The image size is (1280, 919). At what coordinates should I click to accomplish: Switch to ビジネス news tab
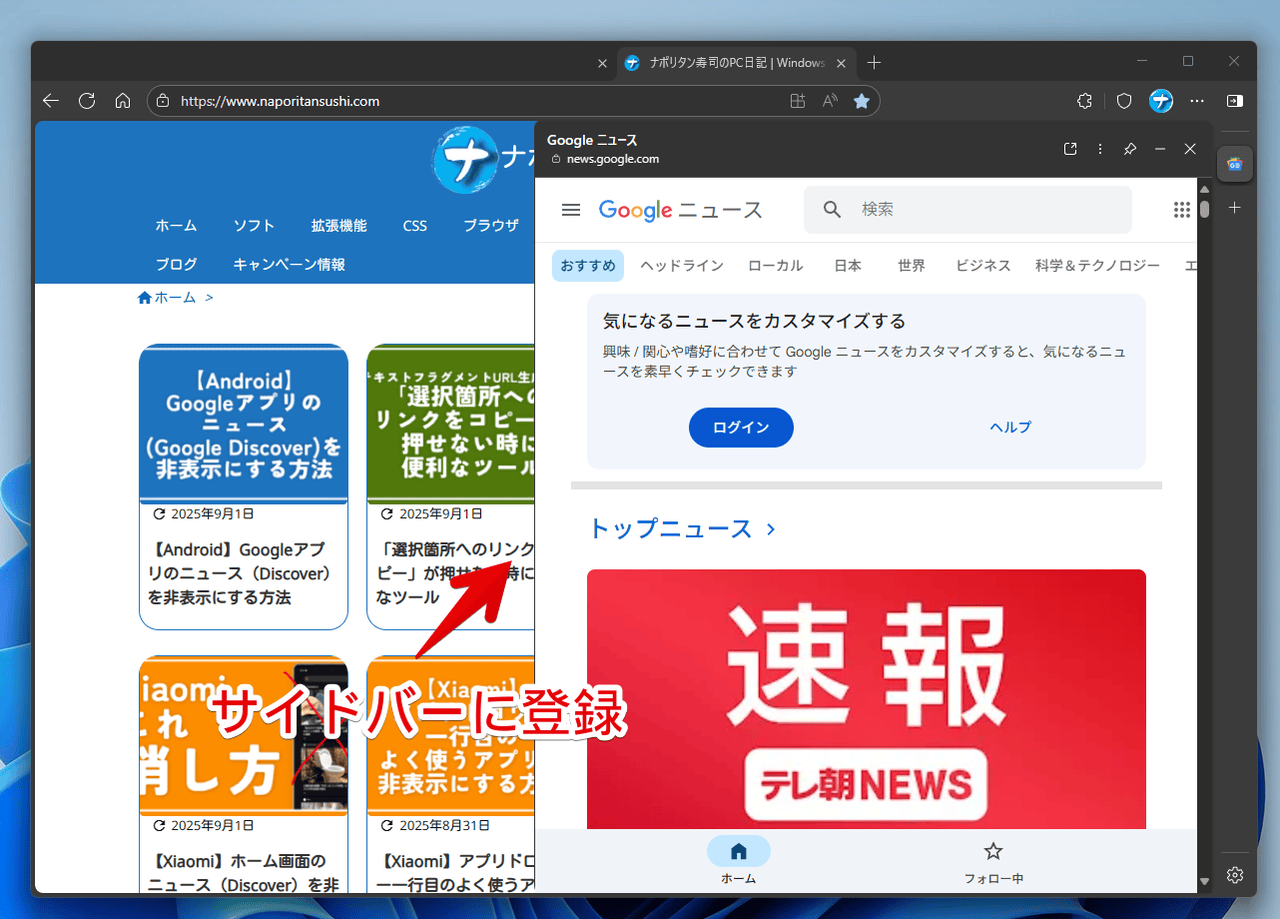point(983,266)
